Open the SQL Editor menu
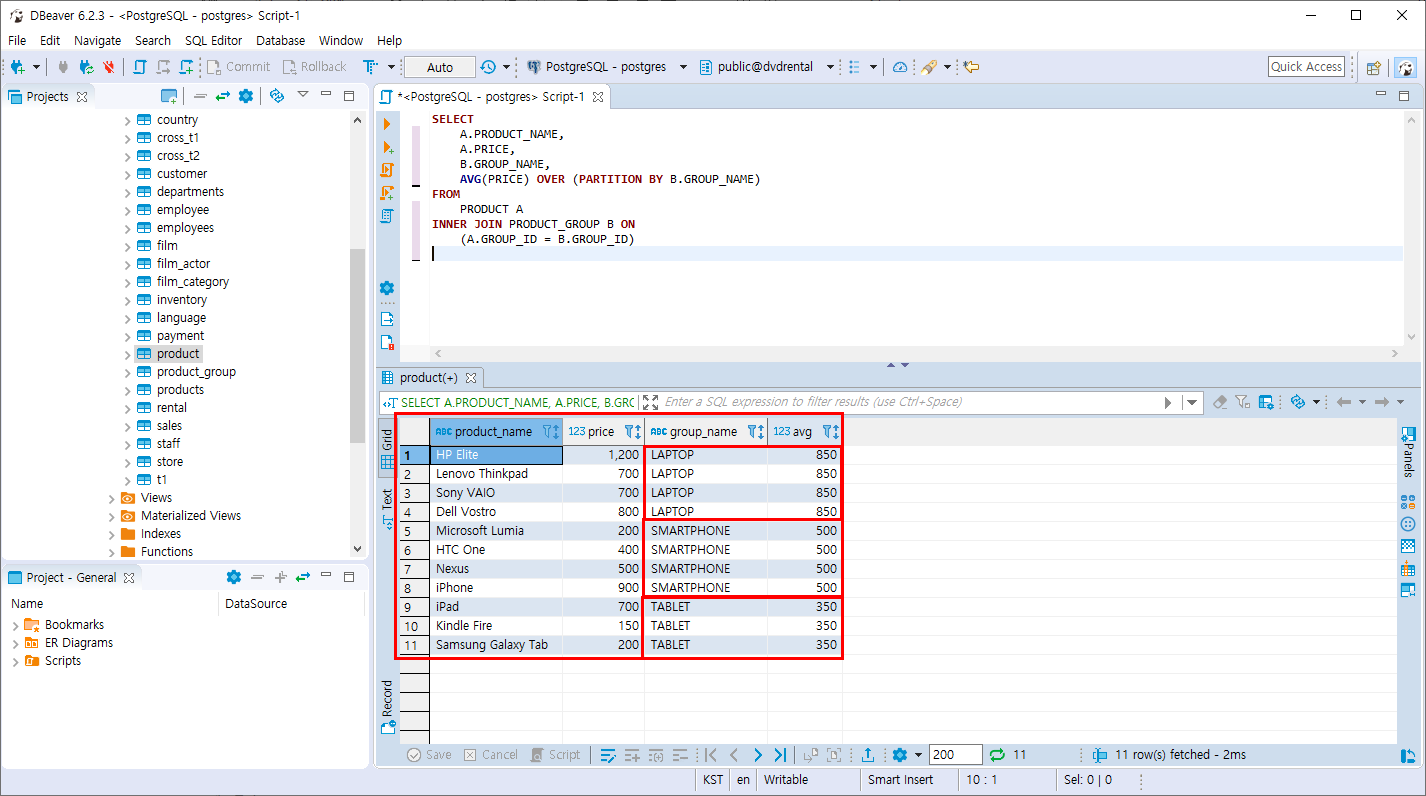Screen dimensions: 1426x796 (x=213, y=40)
